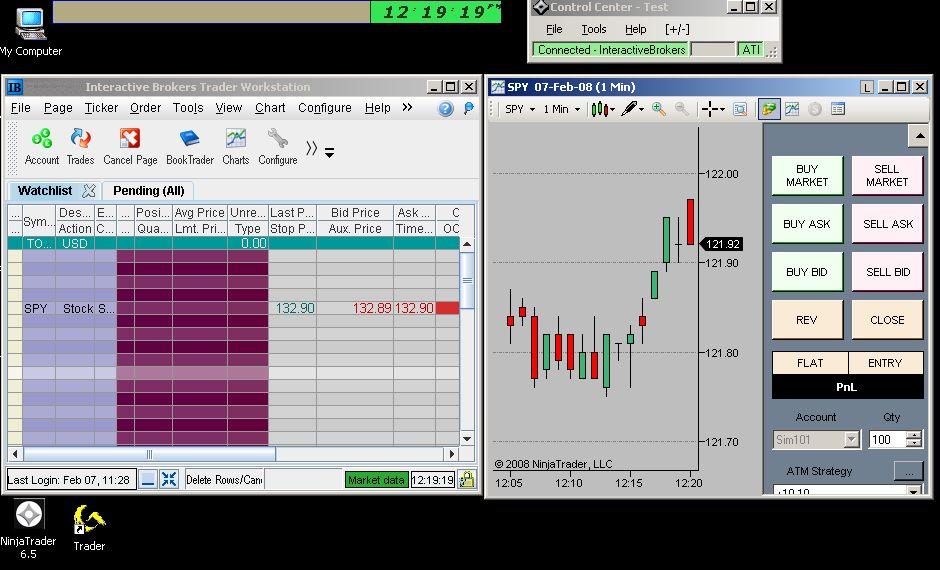Open the chart properties table icon
Screen dimensions: 940x570
tap(837, 109)
